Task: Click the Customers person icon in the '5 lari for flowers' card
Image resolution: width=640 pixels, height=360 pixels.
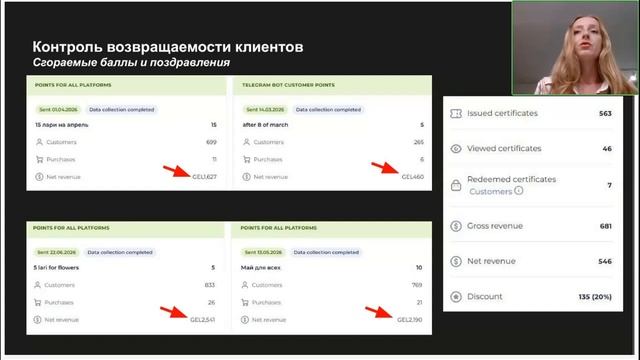Action: (x=38, y=285)
